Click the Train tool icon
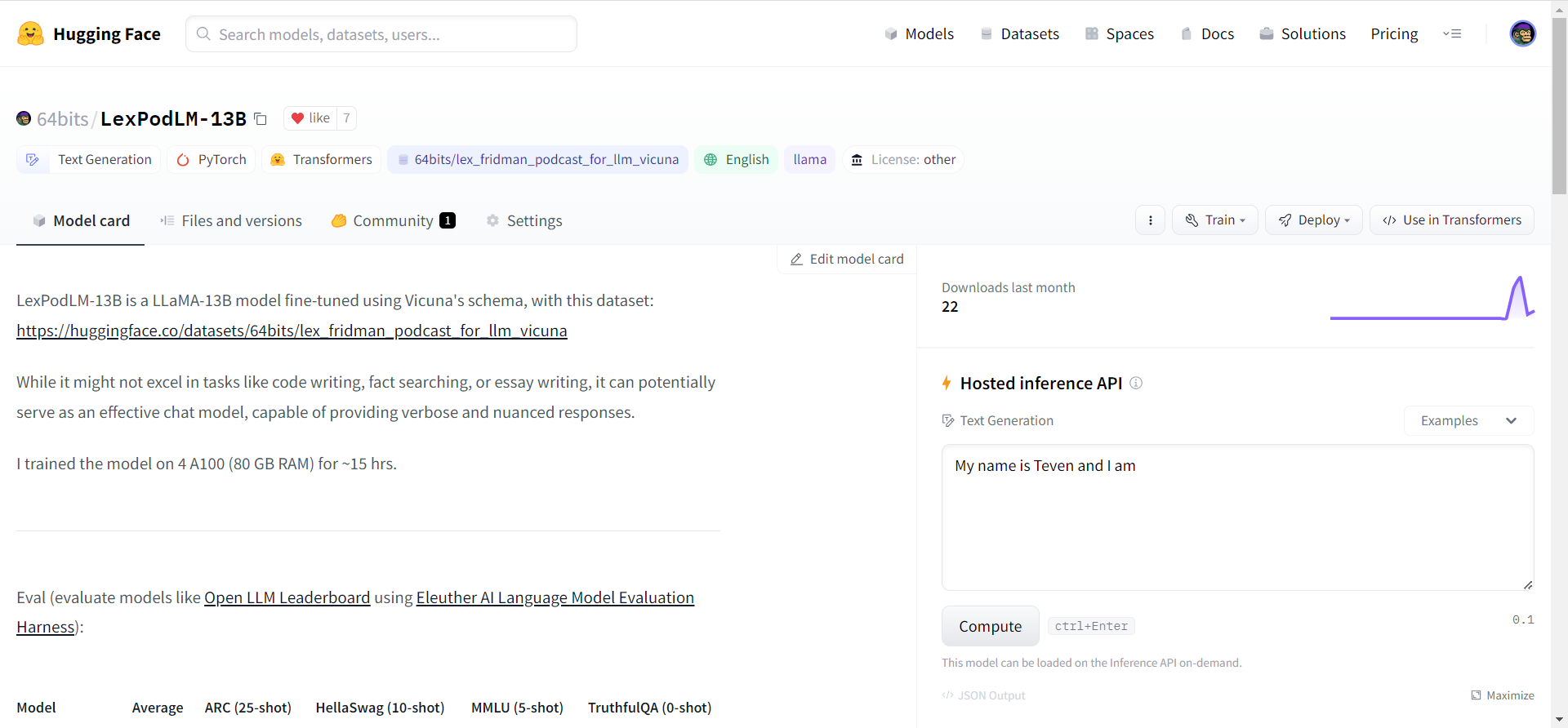The width and height of the screenshot is (1568, 728). tap(1192, 220)
